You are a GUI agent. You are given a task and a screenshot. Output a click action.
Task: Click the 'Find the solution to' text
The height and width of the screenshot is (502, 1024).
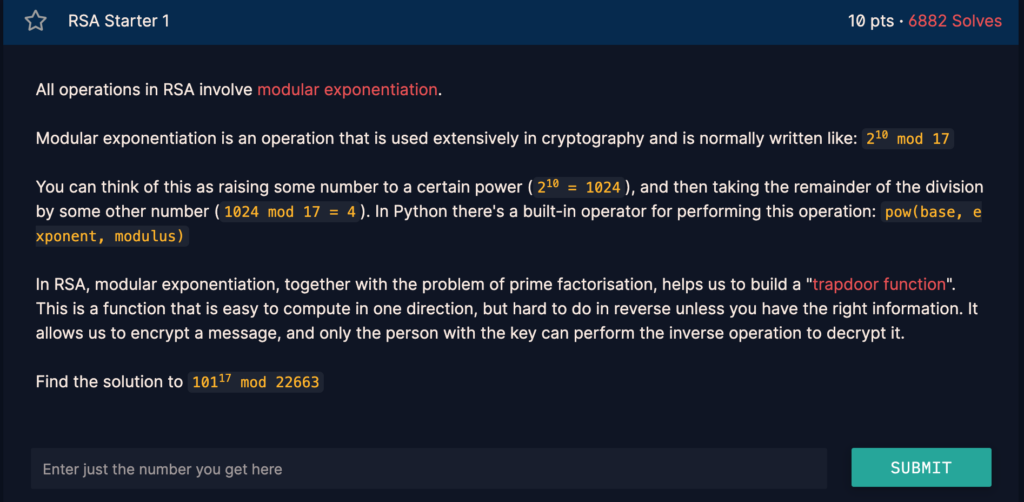110,383
